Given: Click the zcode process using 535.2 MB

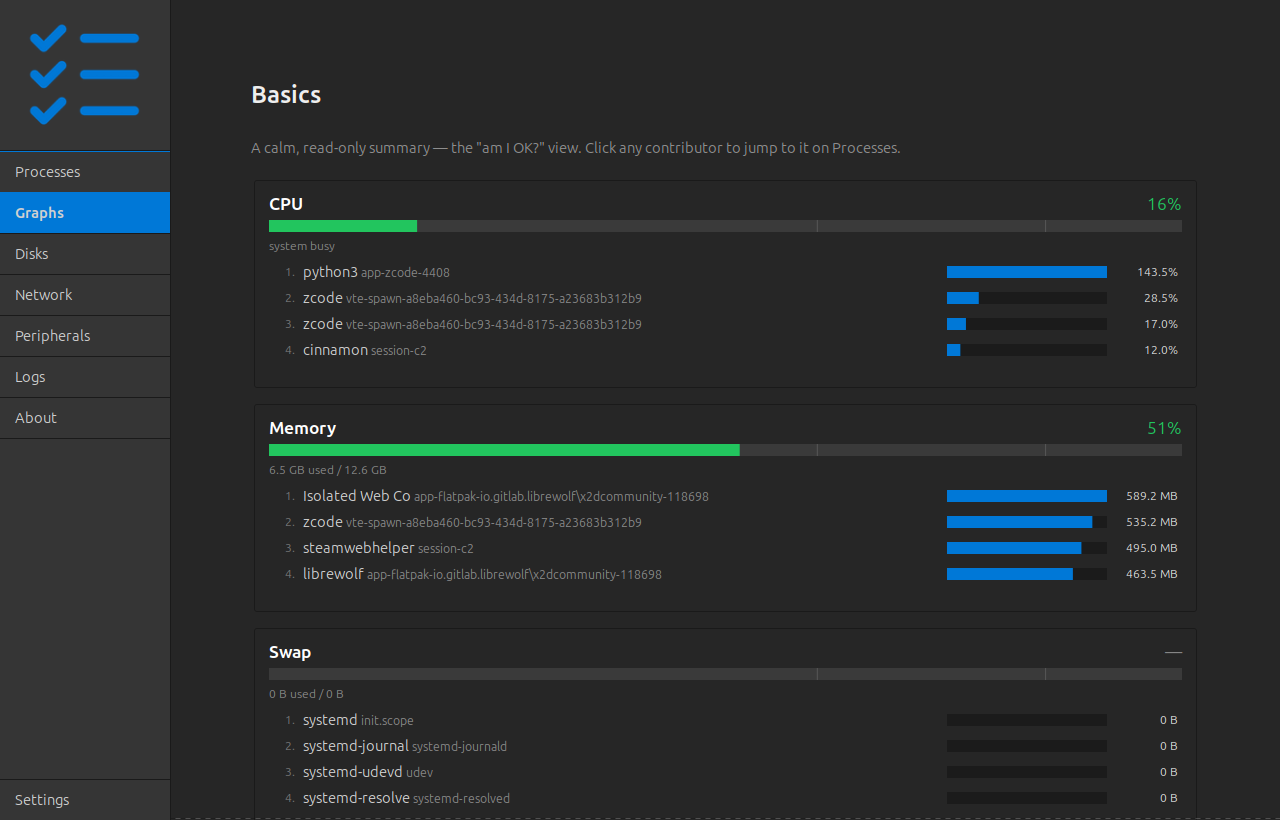Looking at the screenshot, I should (725, 522).
